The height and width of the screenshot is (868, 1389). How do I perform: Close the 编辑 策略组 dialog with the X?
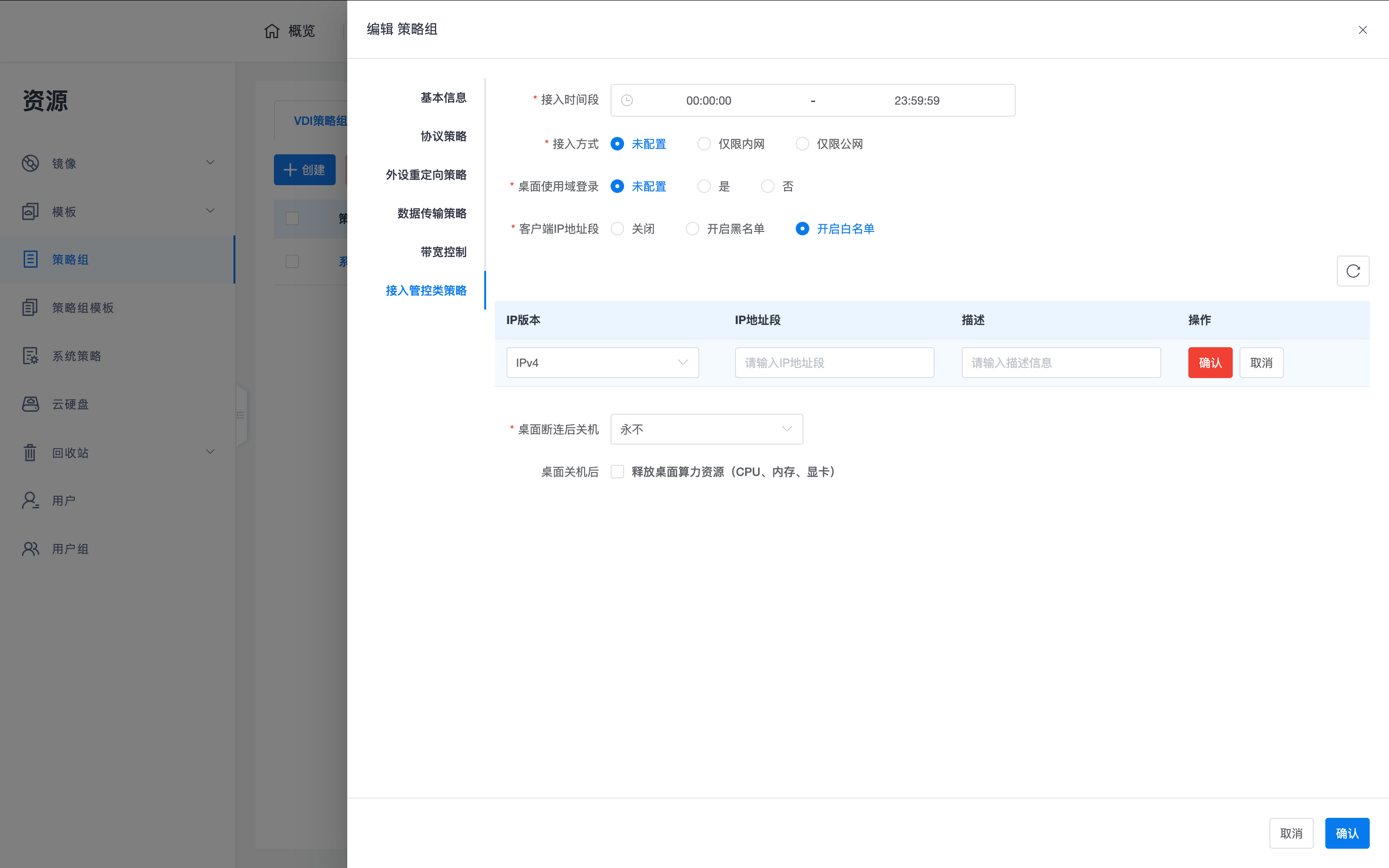(1362, 30)
